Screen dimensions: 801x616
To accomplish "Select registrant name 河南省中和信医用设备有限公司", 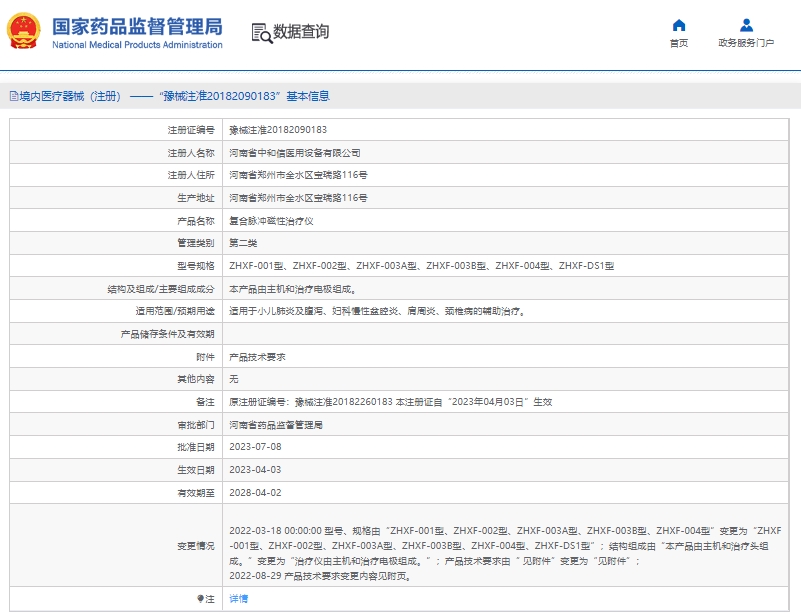I will [x=295, y=153].
